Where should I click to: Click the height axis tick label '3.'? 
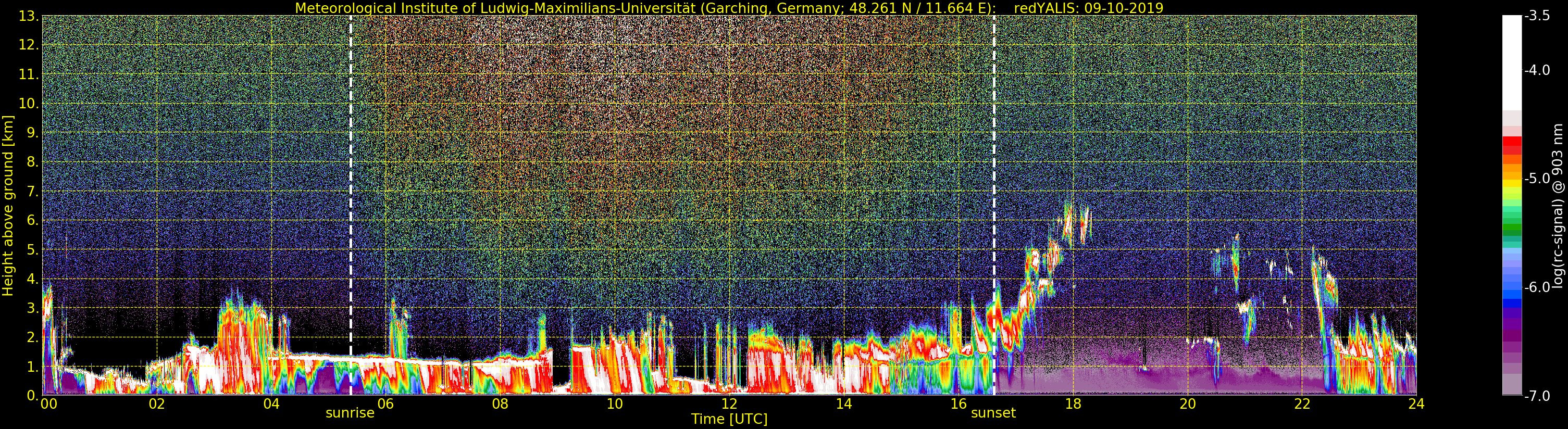32,308
